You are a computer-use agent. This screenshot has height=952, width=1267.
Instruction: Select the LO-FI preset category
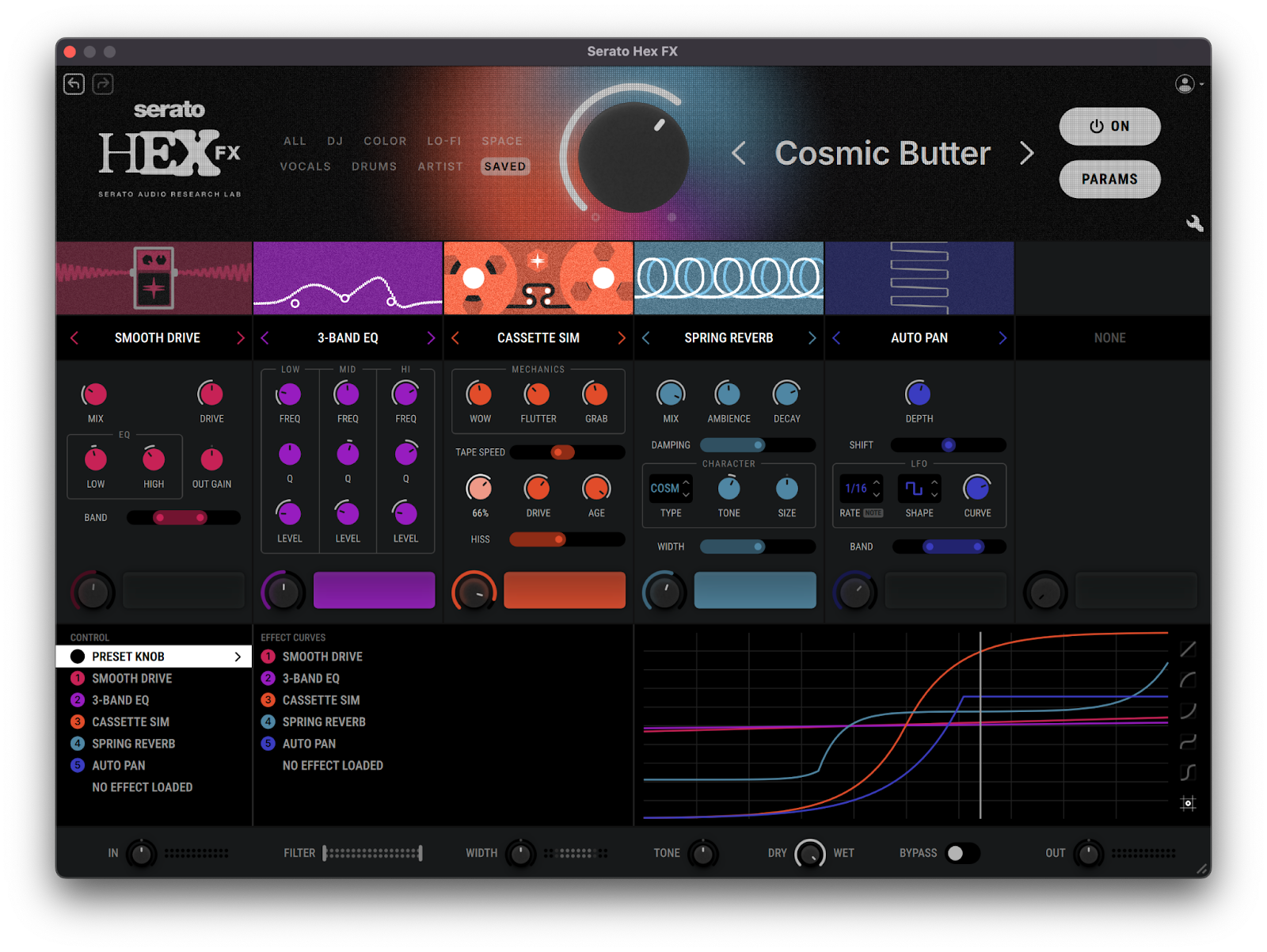point(443,141)
